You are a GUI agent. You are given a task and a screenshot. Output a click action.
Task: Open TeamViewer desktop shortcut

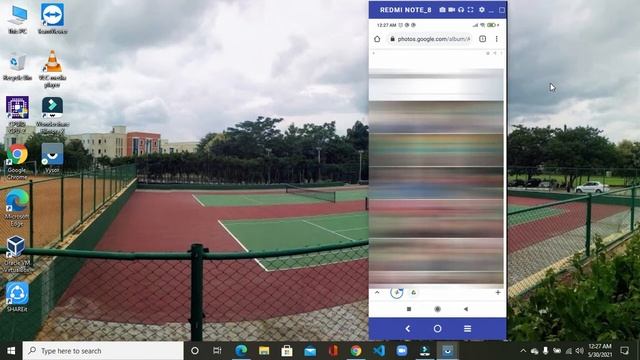click(53, 19)
